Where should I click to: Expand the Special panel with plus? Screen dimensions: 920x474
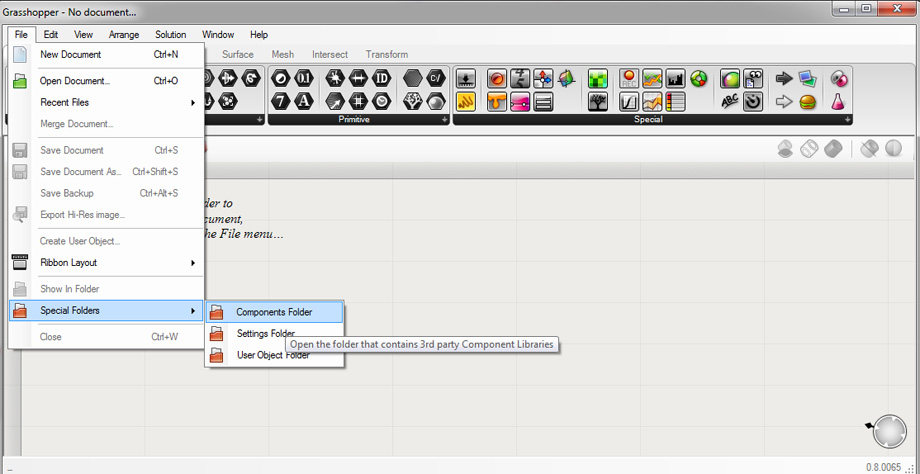pos(847,120)
